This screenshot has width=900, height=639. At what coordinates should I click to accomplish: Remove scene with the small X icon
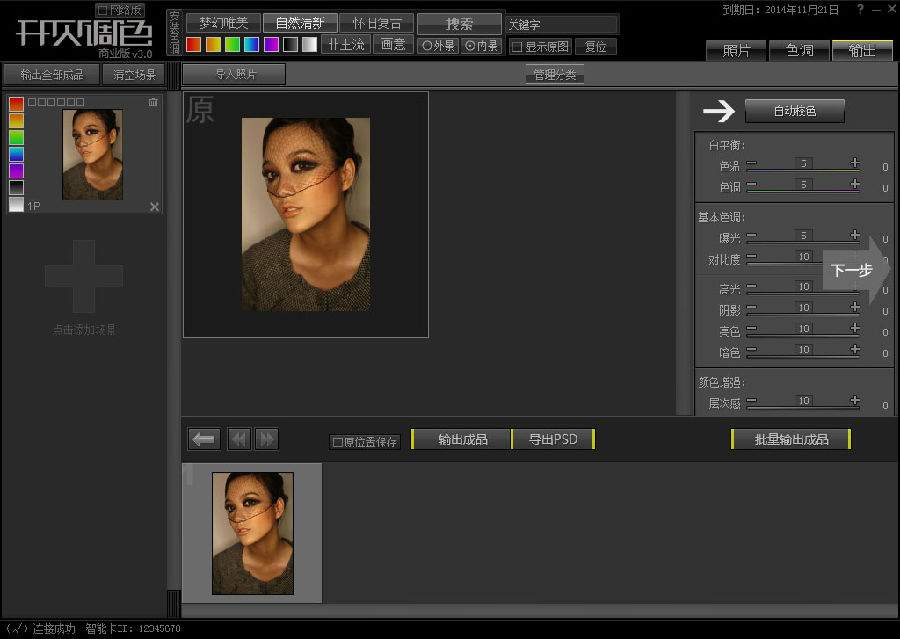[154, 207]
